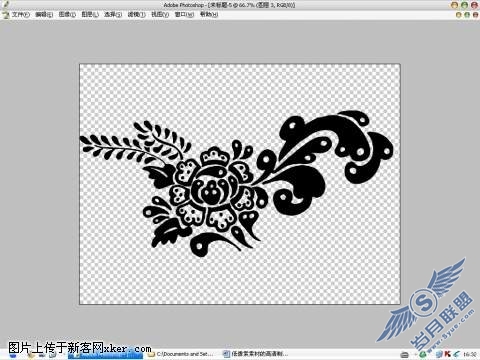
Task: Open the 图像(I) Image menu
Action: coord(67,15)
